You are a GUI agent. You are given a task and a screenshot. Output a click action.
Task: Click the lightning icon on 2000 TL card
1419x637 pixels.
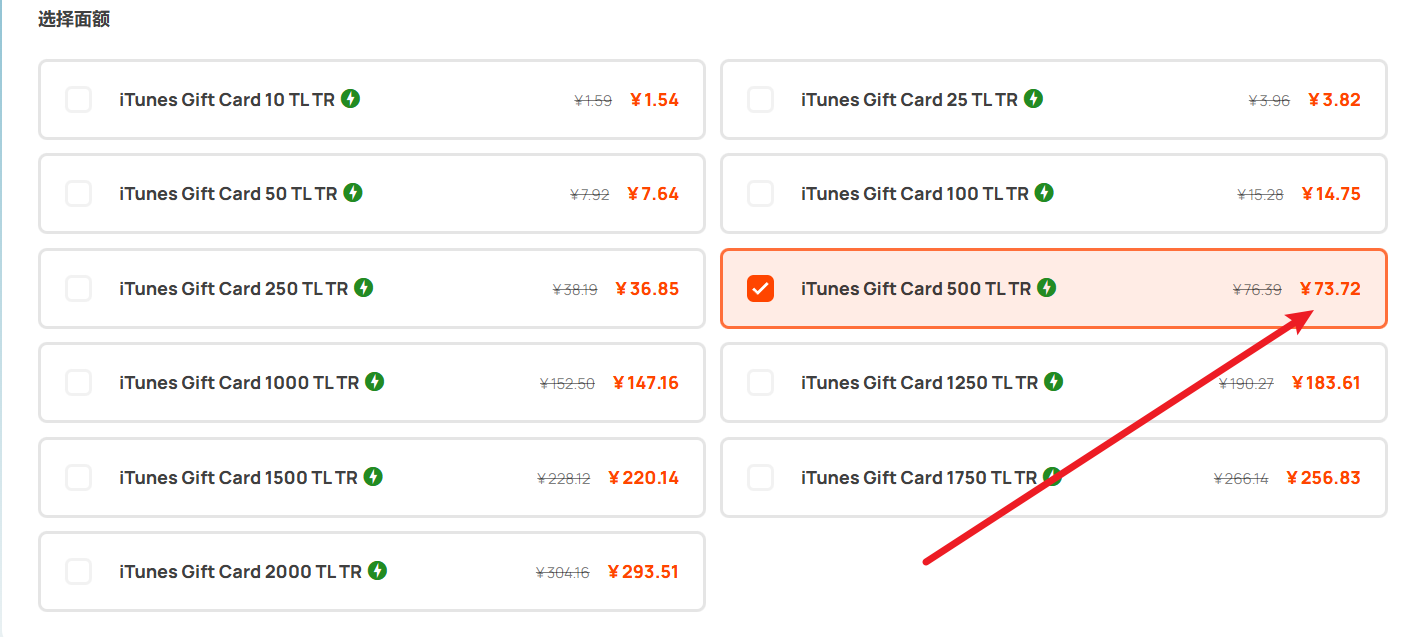tap(377, 570)
